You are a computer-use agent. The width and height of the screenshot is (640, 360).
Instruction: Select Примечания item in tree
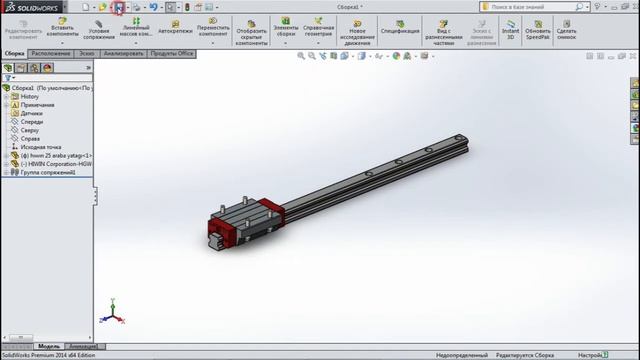(37, 105)
